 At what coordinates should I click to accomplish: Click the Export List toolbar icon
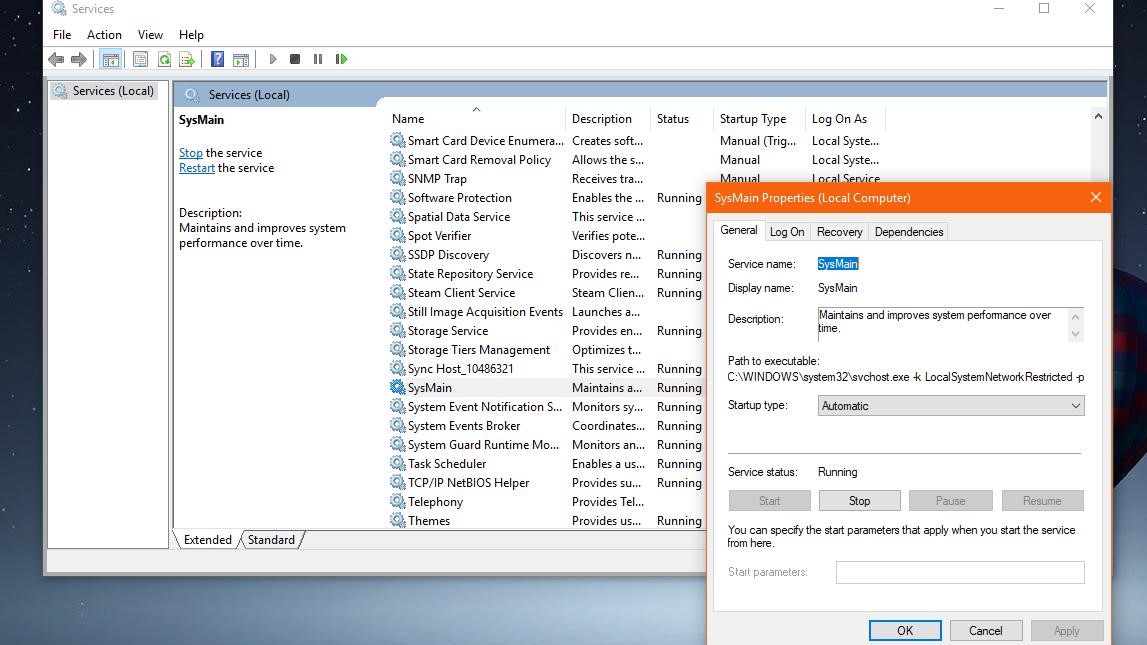tap(187, 60)
